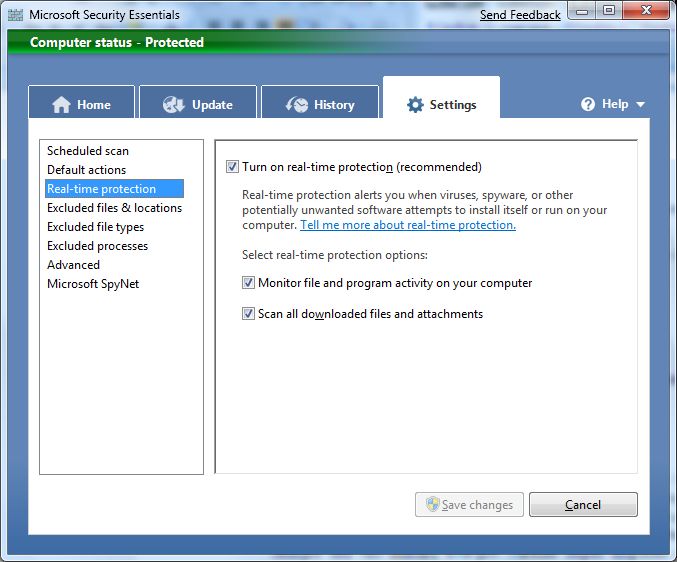Select Real-time protection in settings list
Image resolution: width=677 pixels, height=562 pixels.
point(114,189)
